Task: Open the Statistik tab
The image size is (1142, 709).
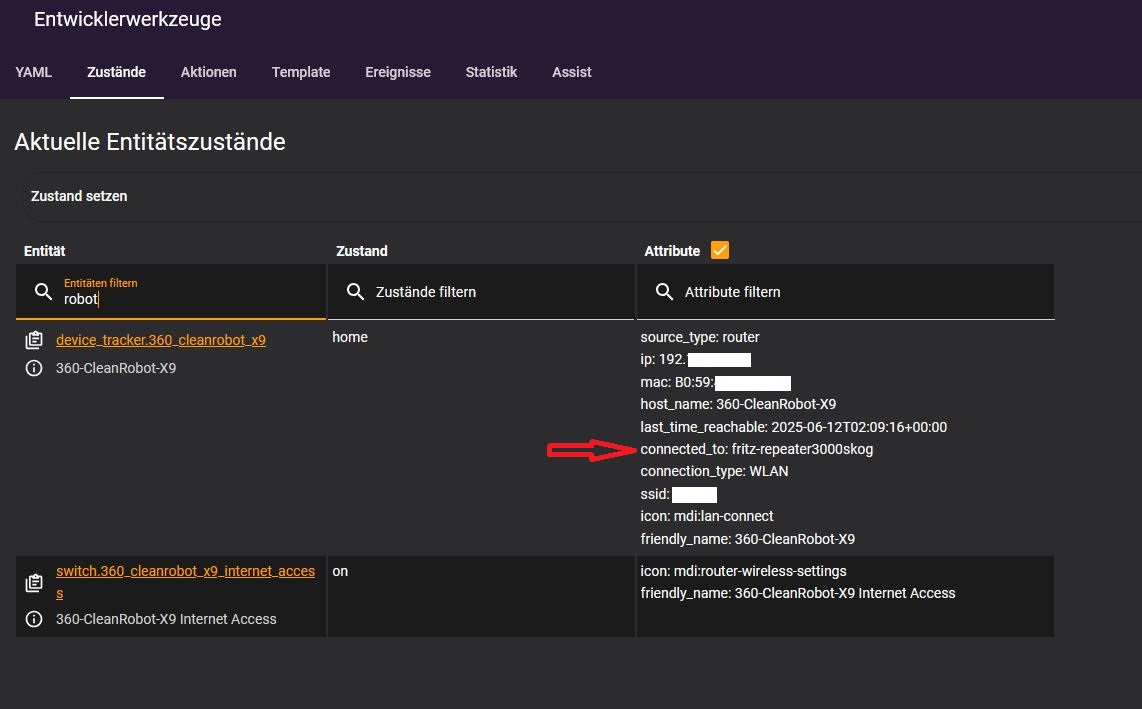Action: (x=491, y=72)
